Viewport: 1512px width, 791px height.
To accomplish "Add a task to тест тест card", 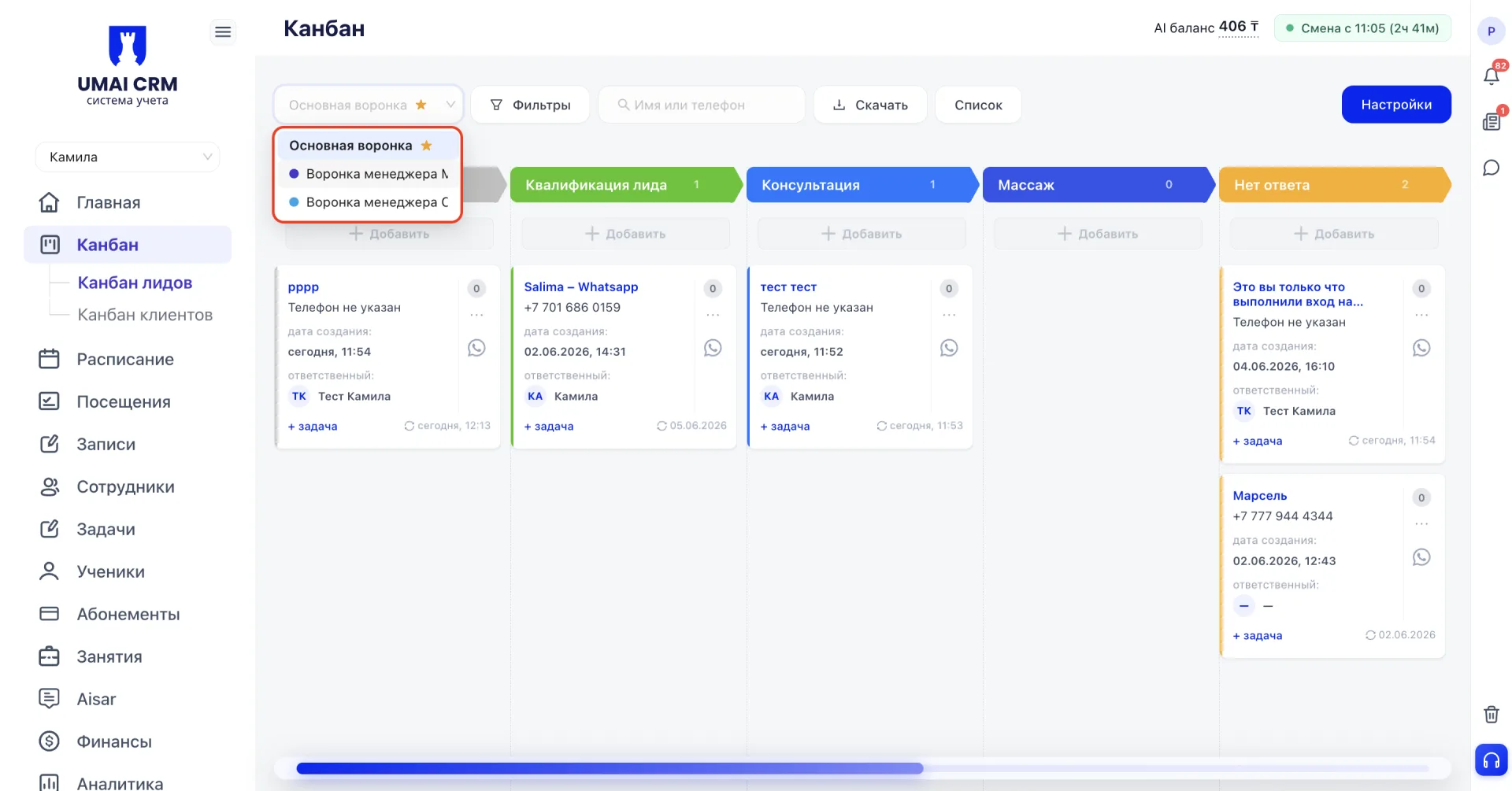I will (785, 427).
